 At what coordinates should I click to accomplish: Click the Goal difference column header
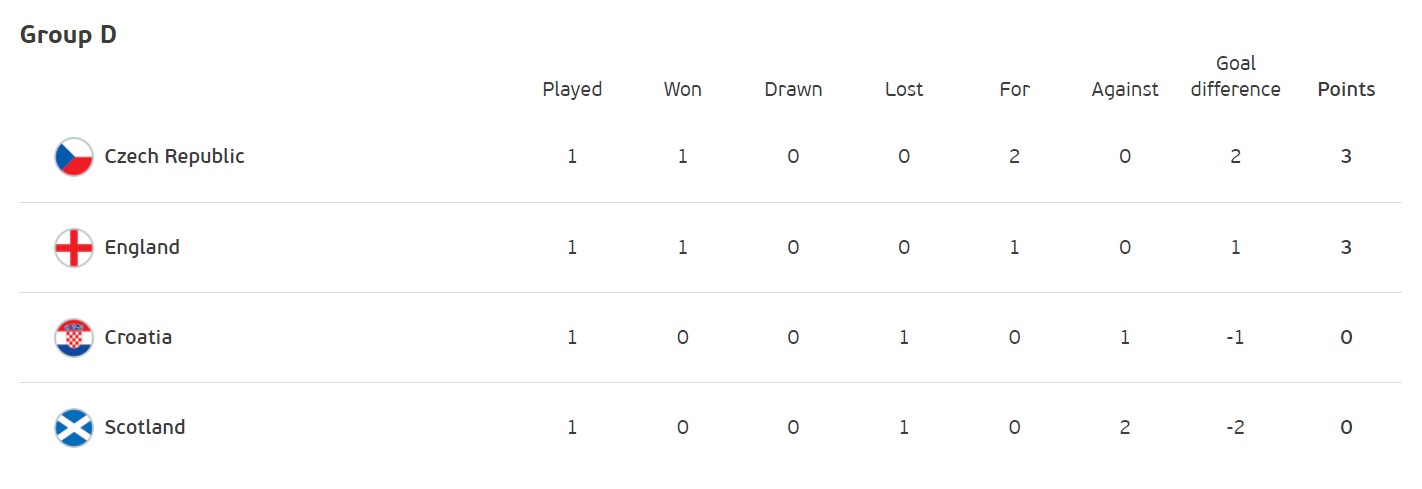[x=1236, y=76]
